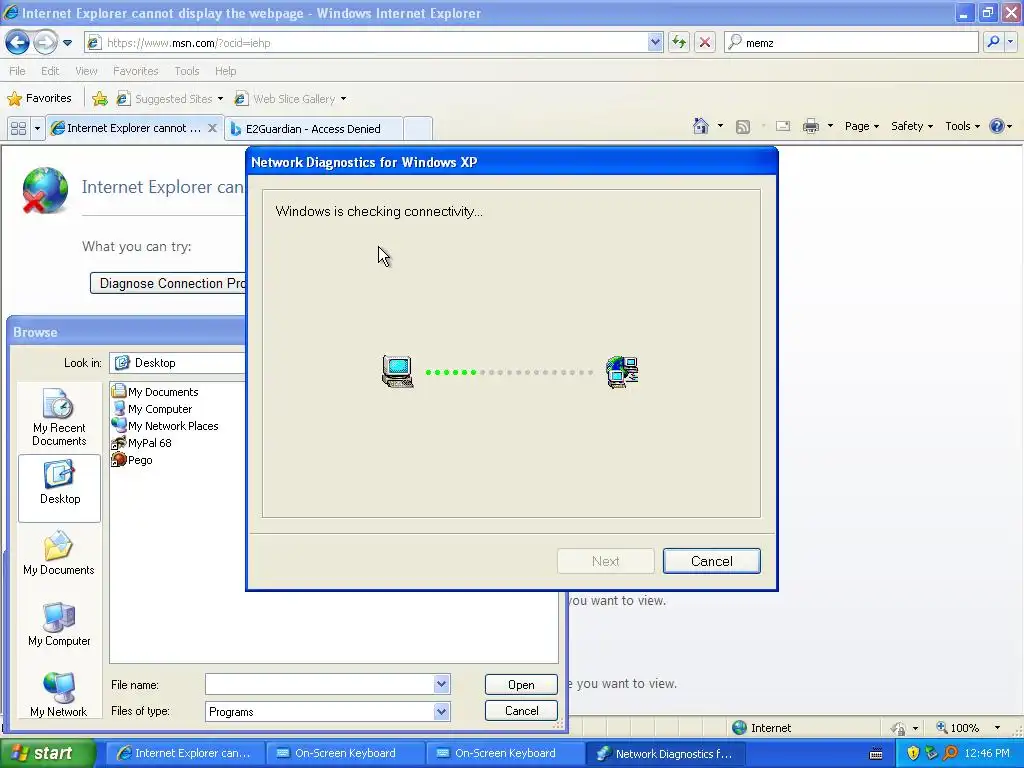
Task: Expand the Home button dropdown arrow
Action: 720,126
